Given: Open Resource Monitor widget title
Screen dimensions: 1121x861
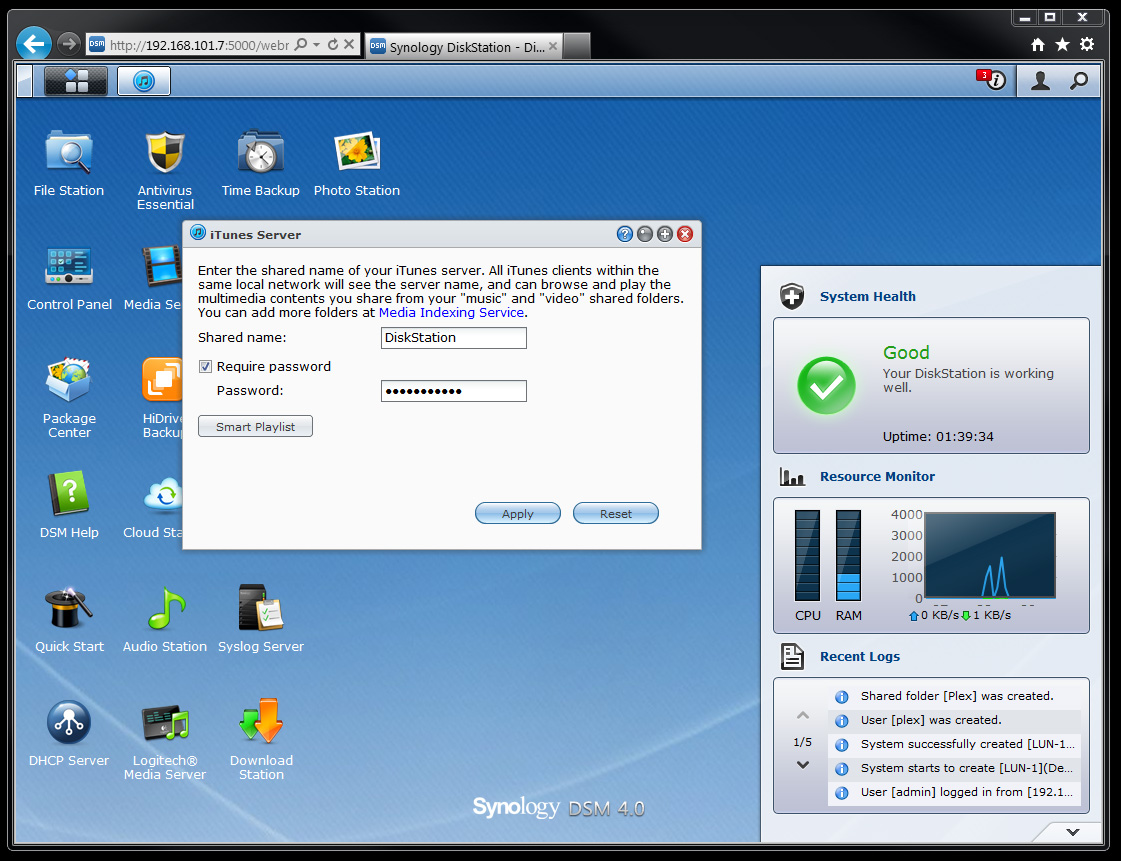Looking at the screenshot, I should click(x=877, y=476).
